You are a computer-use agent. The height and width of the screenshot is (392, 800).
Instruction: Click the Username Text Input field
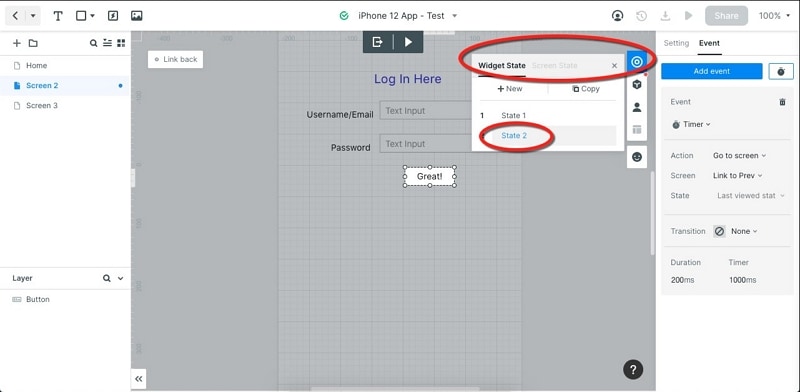pos(426,111)
